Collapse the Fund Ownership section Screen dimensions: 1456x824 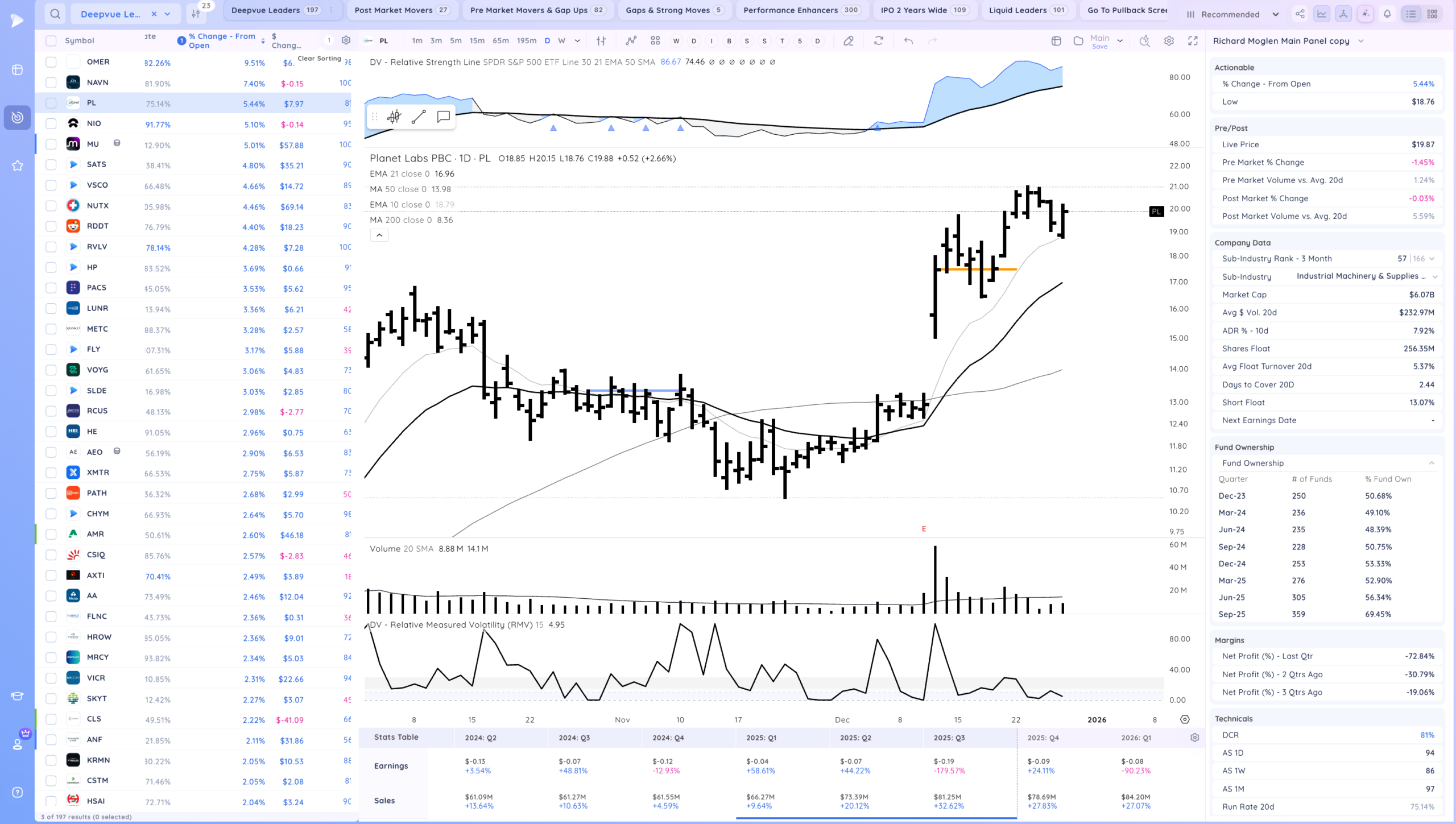pos(1432,463)
